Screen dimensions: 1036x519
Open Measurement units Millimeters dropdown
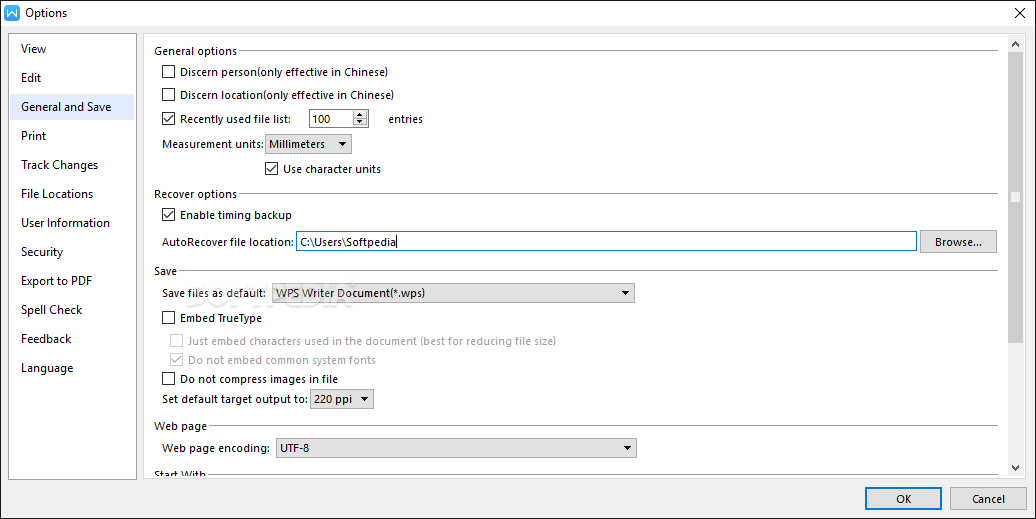click(309, 144)
